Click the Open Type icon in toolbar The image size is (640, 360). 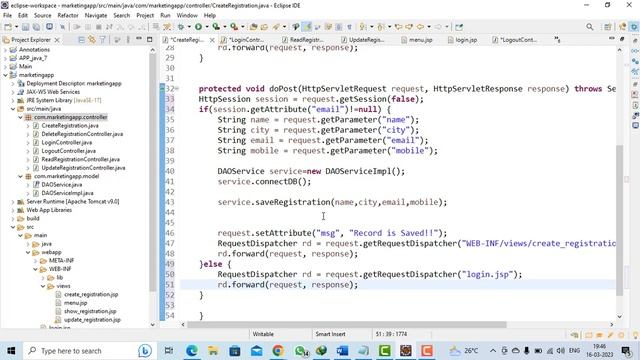(x=253, y=27)
